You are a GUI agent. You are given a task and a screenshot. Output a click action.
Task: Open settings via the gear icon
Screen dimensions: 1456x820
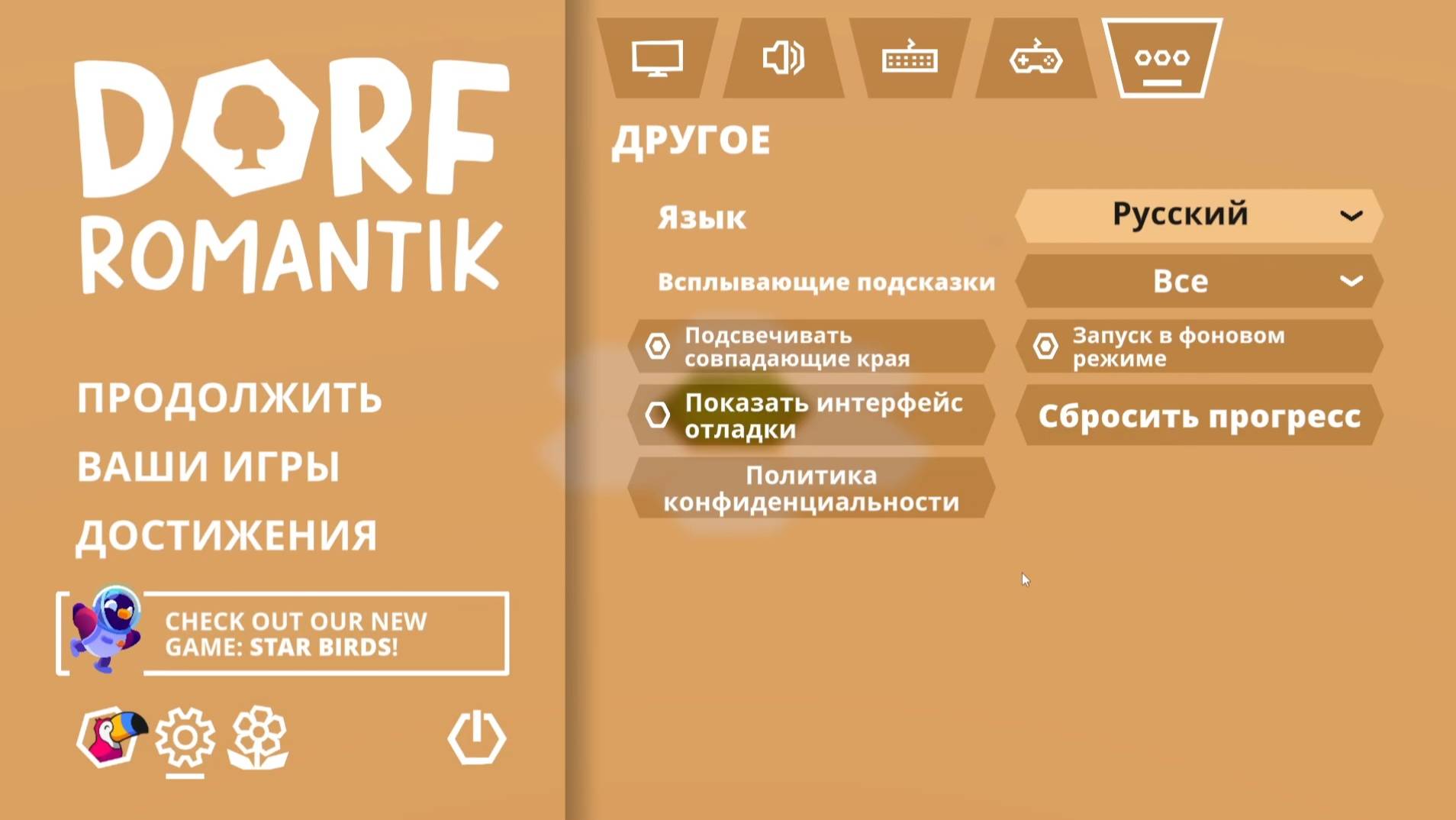(x=185, y=737)
